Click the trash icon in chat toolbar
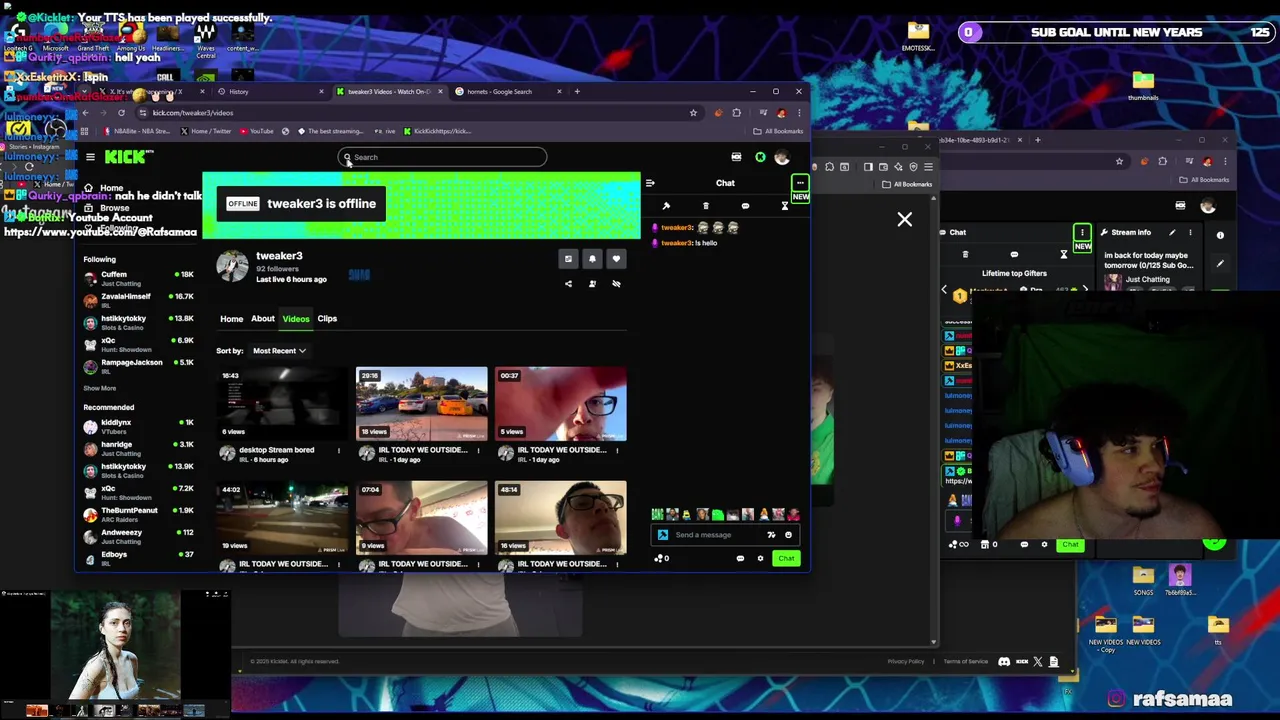 click(705, 206)
